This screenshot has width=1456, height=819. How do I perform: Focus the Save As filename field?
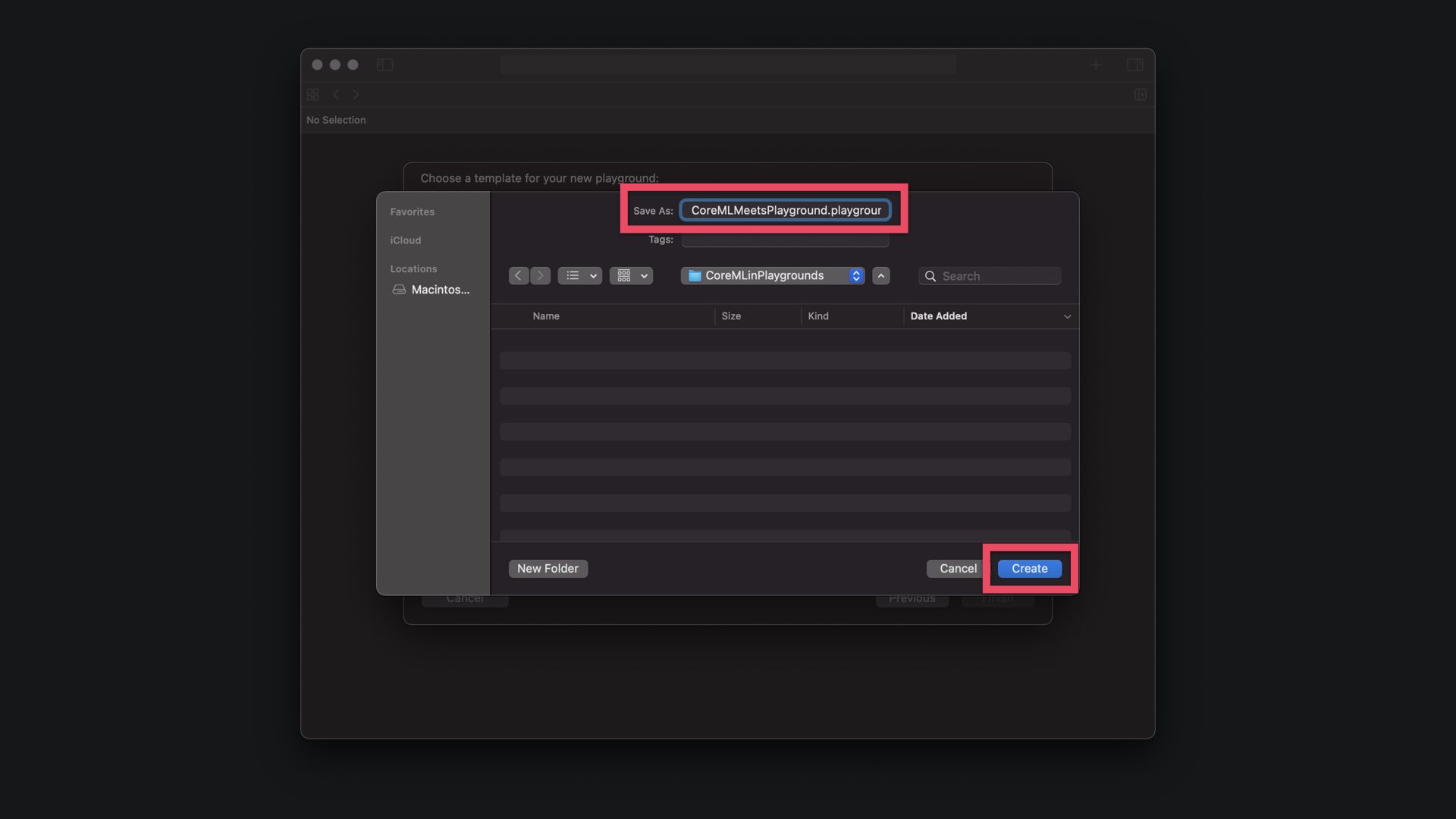click(786, 211)
